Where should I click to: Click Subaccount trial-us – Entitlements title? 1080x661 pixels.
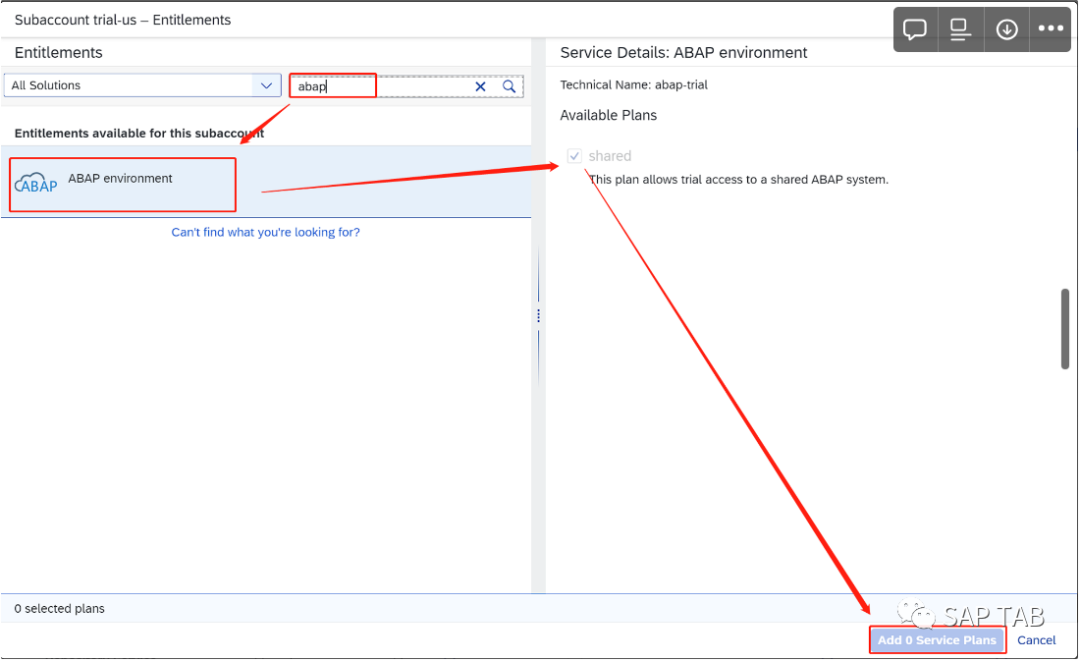click(123, 20)
